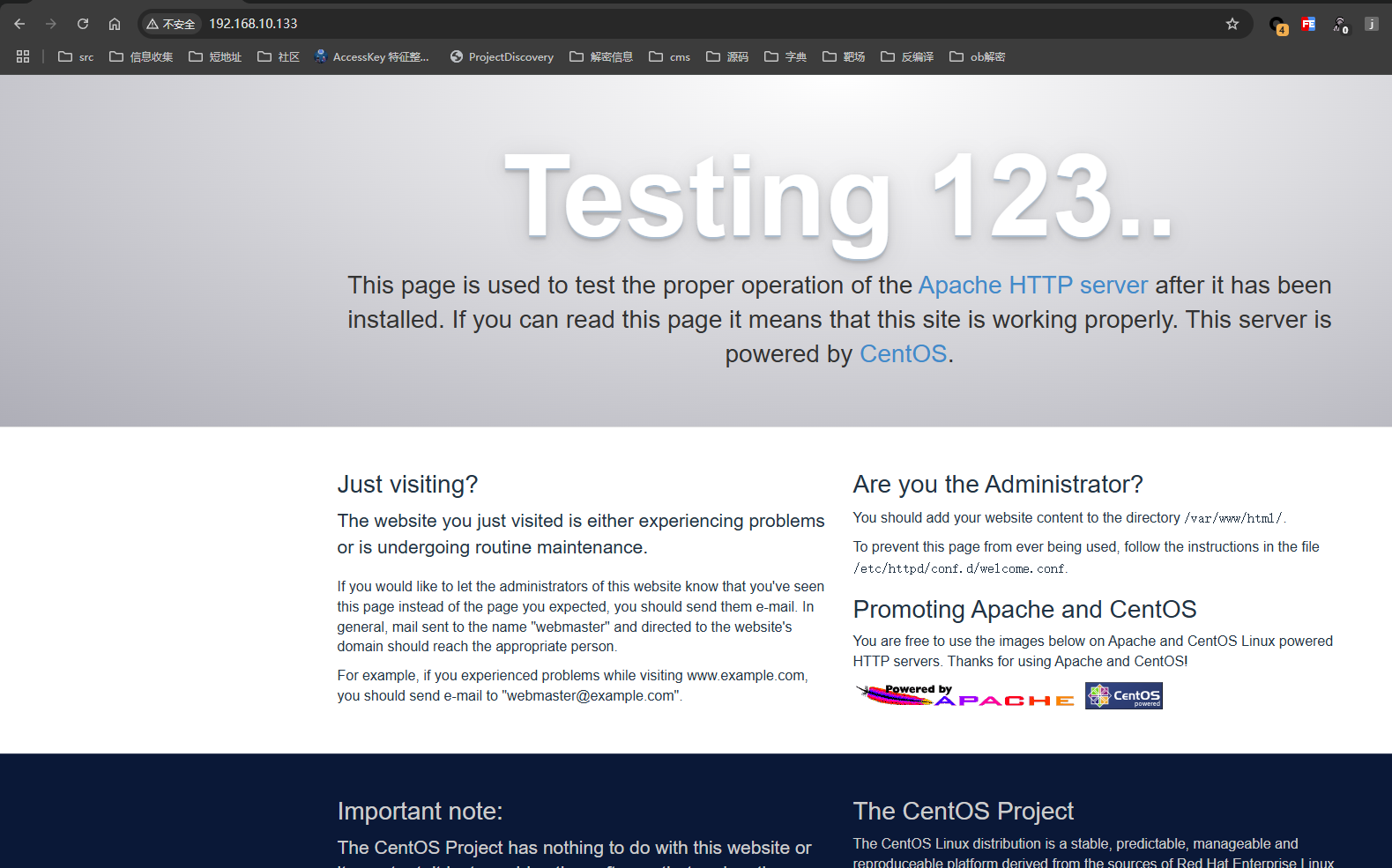
Task: Expand the "src" bookmark folder
Action: [x=76, y=56]
